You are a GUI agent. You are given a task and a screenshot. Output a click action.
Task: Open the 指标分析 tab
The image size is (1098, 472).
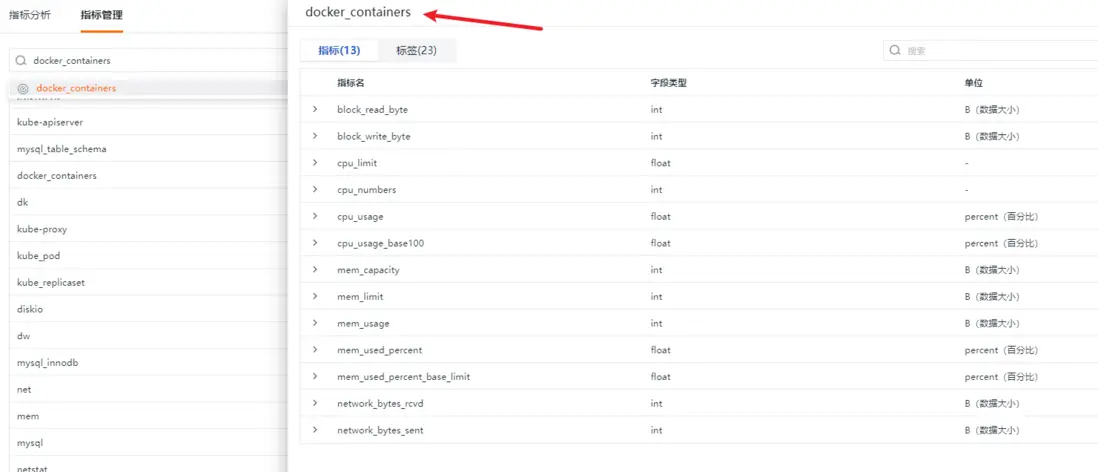coord(30,15)
